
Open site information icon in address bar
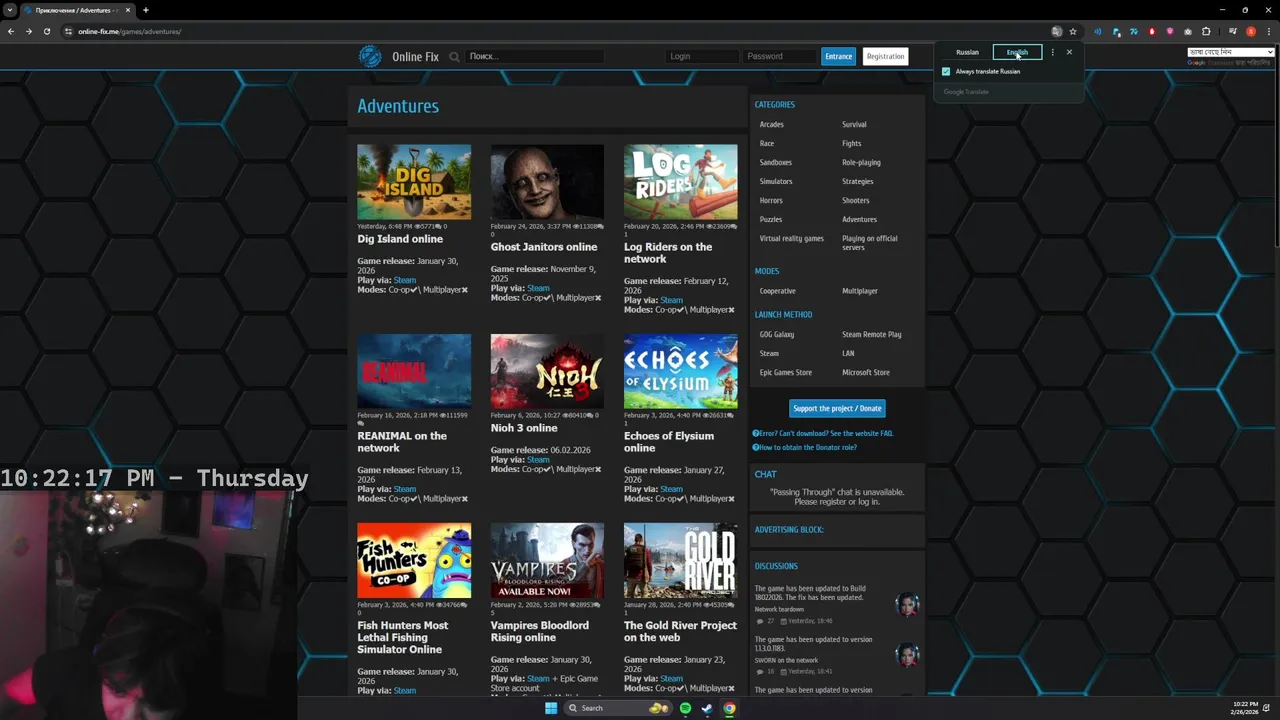(x=68, y=31)
